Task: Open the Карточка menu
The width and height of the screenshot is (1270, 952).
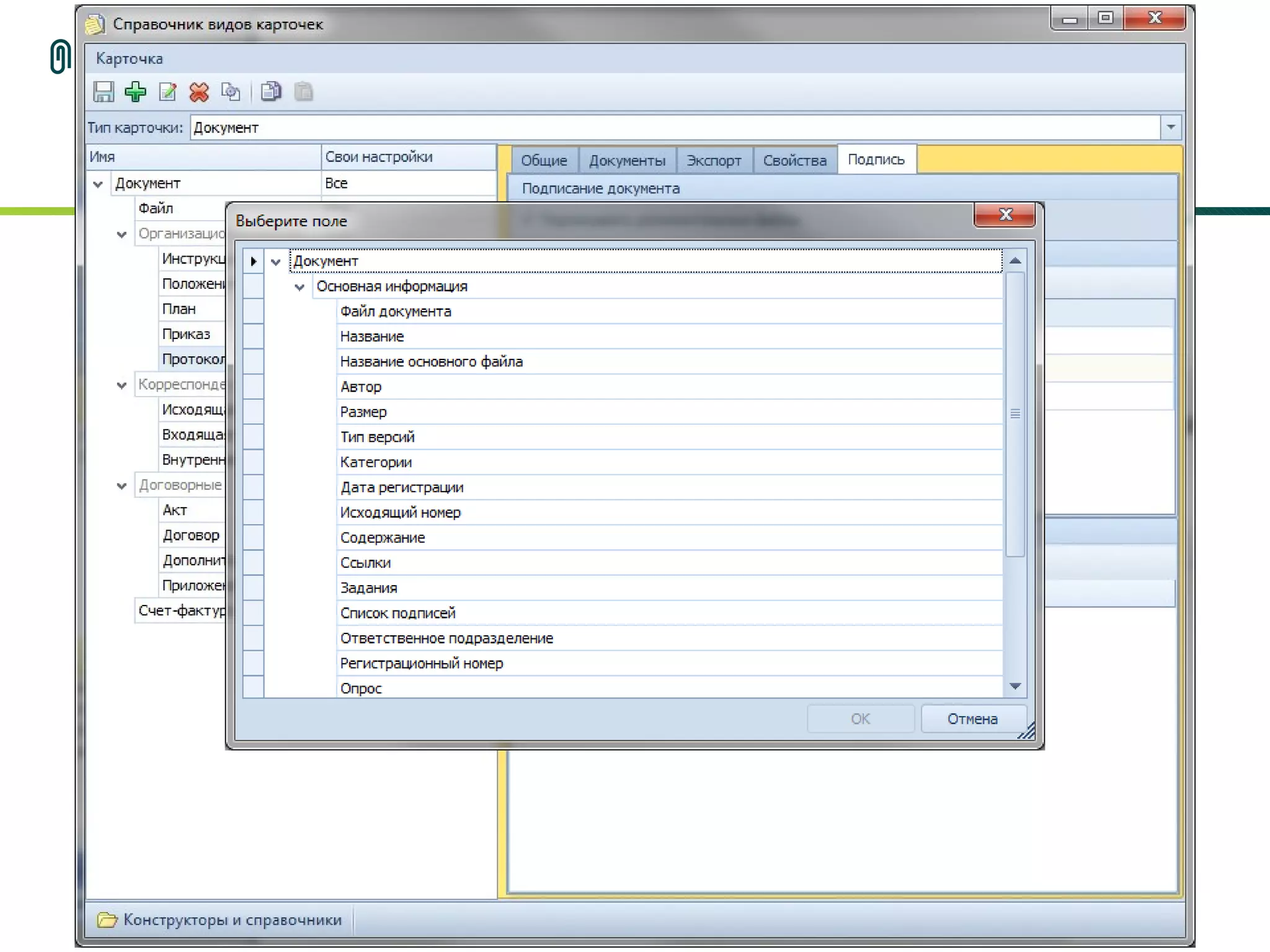Action: (x=129, y=59)
